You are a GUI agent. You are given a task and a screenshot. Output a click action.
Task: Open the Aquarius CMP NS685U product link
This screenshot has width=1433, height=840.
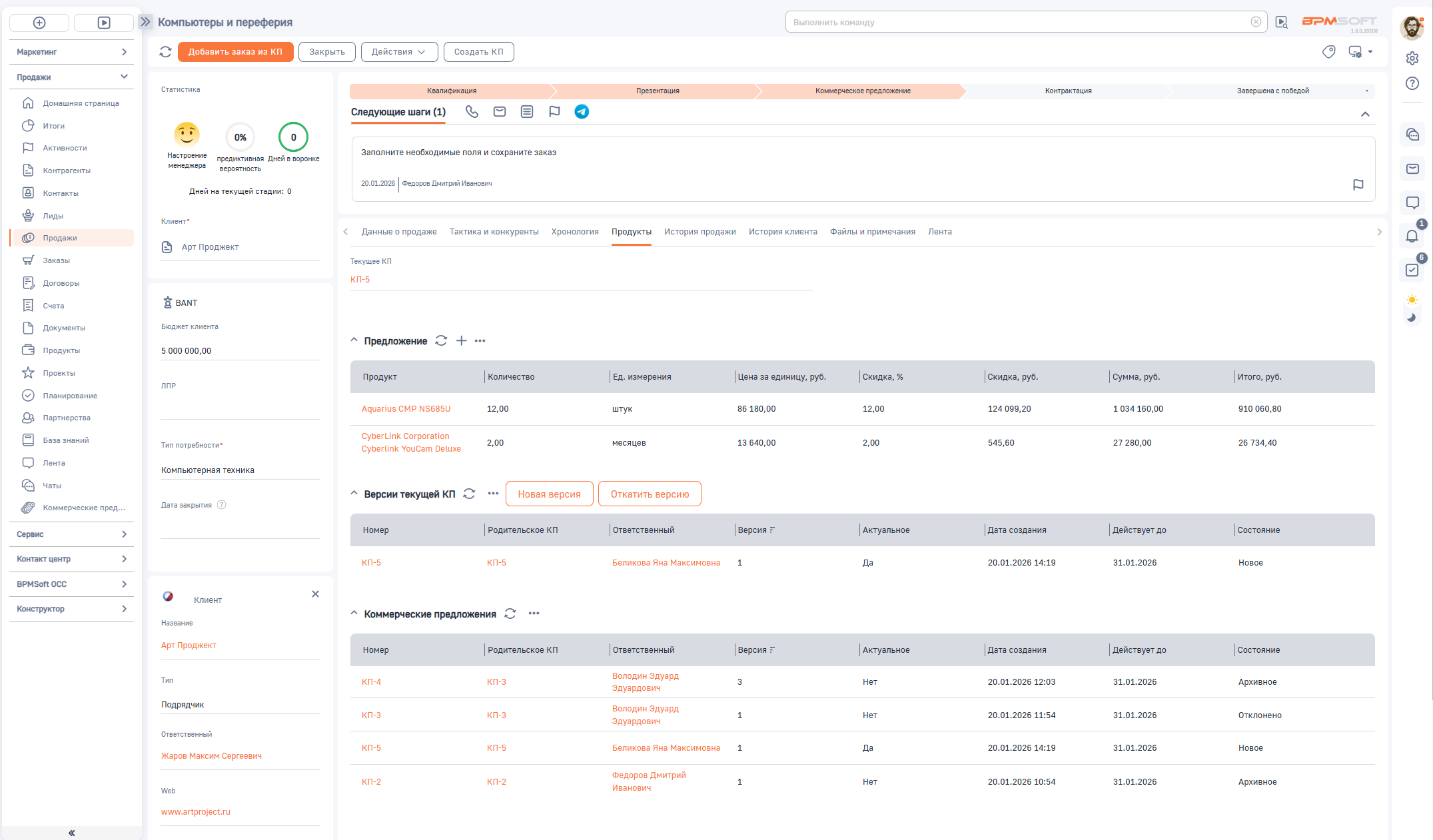(x=406, y=409)
